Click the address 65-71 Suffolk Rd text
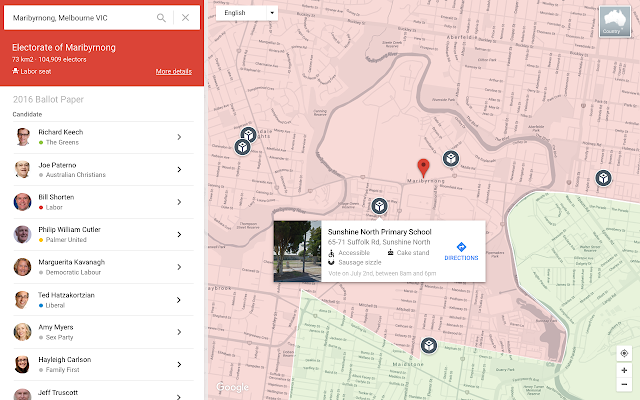Screen dimensions: 640x400 coord(379,242)
